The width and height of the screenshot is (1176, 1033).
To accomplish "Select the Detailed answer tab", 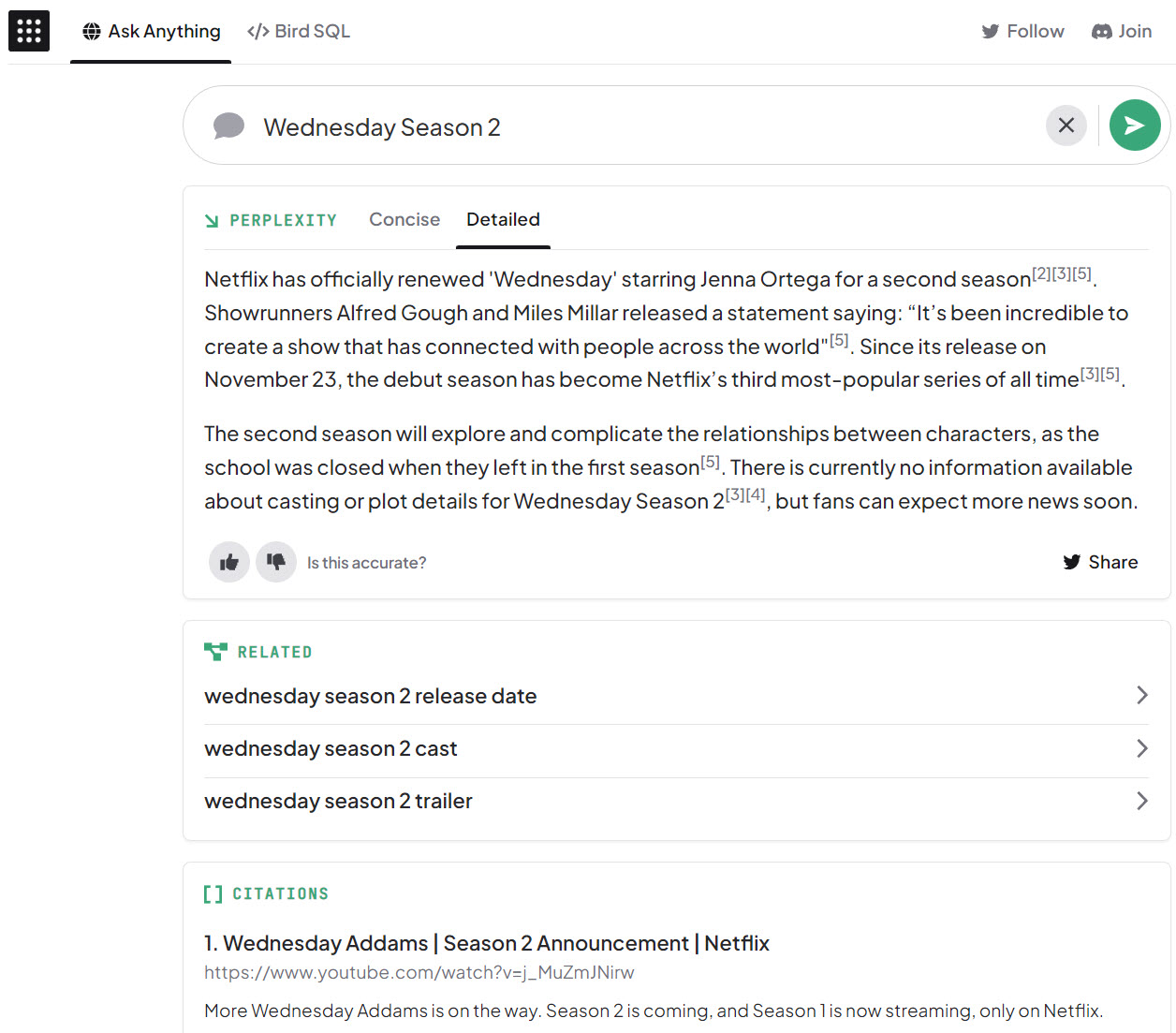I will pyautogui.click(x=503, y=219).
